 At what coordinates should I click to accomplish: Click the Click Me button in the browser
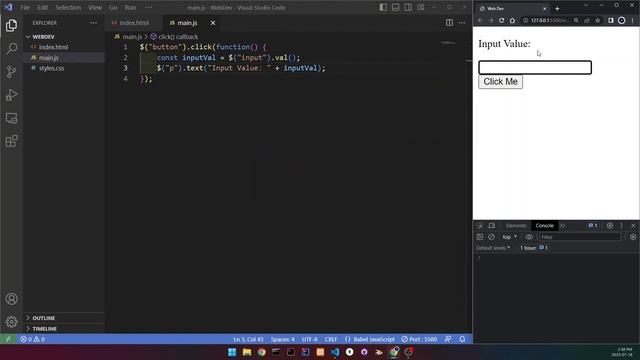[x=500, y=82]
